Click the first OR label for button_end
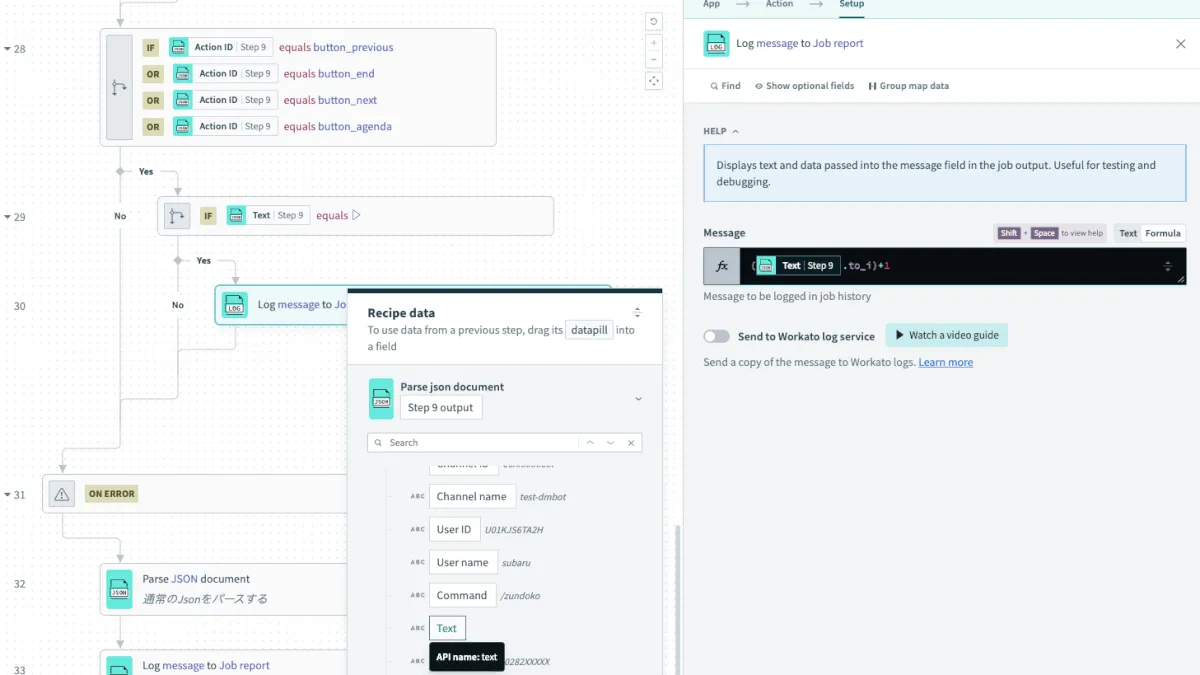Image resolution: width=1200 pixels, height=675 pixels. click(x=153, y=74)
